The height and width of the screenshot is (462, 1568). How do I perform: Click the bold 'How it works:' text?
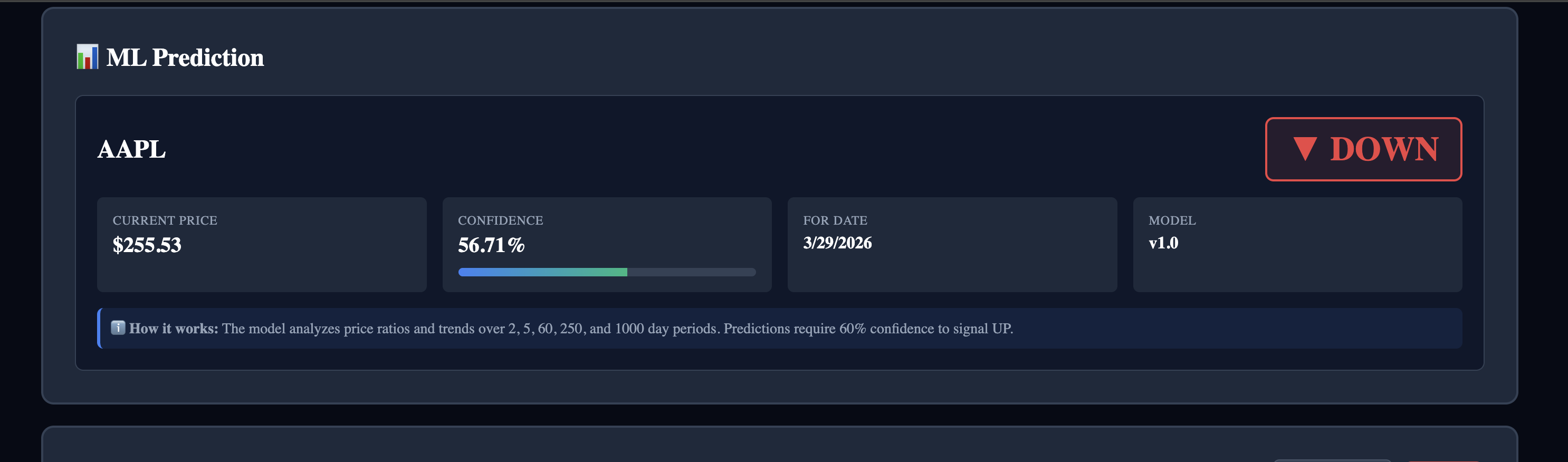coord(174,329)
